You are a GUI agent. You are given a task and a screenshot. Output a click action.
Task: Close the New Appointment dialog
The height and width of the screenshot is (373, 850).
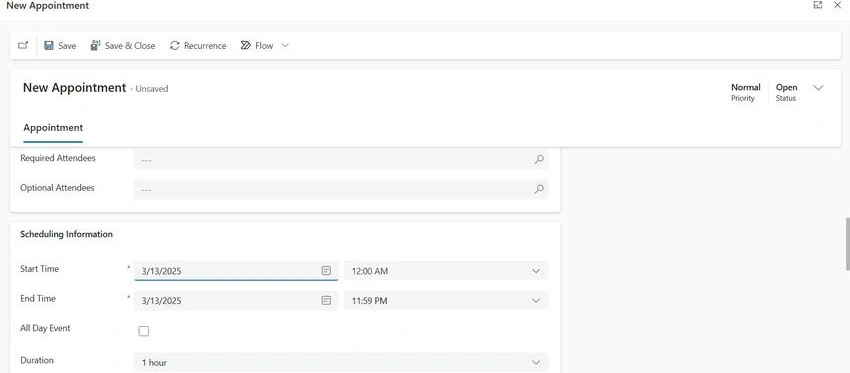click(838, 5)
